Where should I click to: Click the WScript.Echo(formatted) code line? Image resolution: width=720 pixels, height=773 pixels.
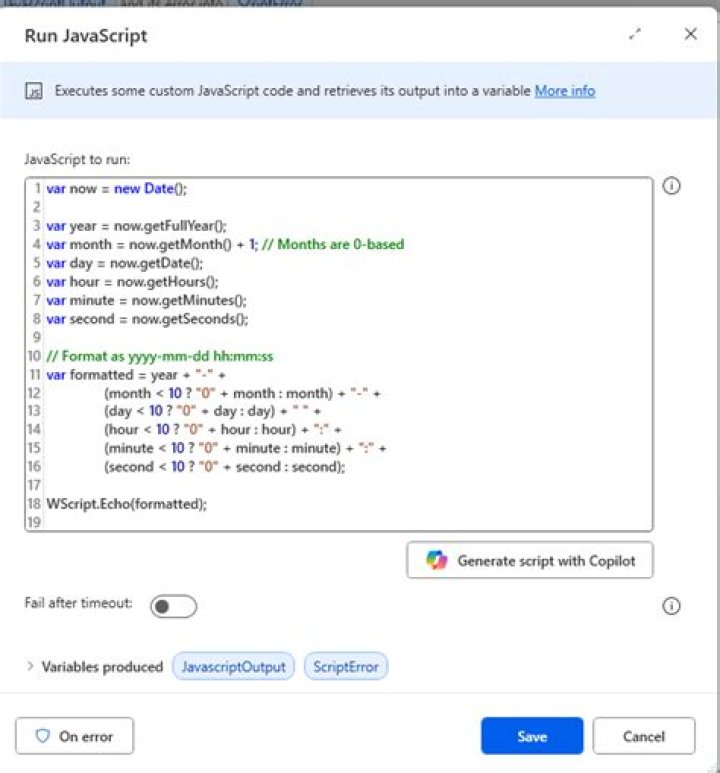pyautogui.click(x=127, y=504)
